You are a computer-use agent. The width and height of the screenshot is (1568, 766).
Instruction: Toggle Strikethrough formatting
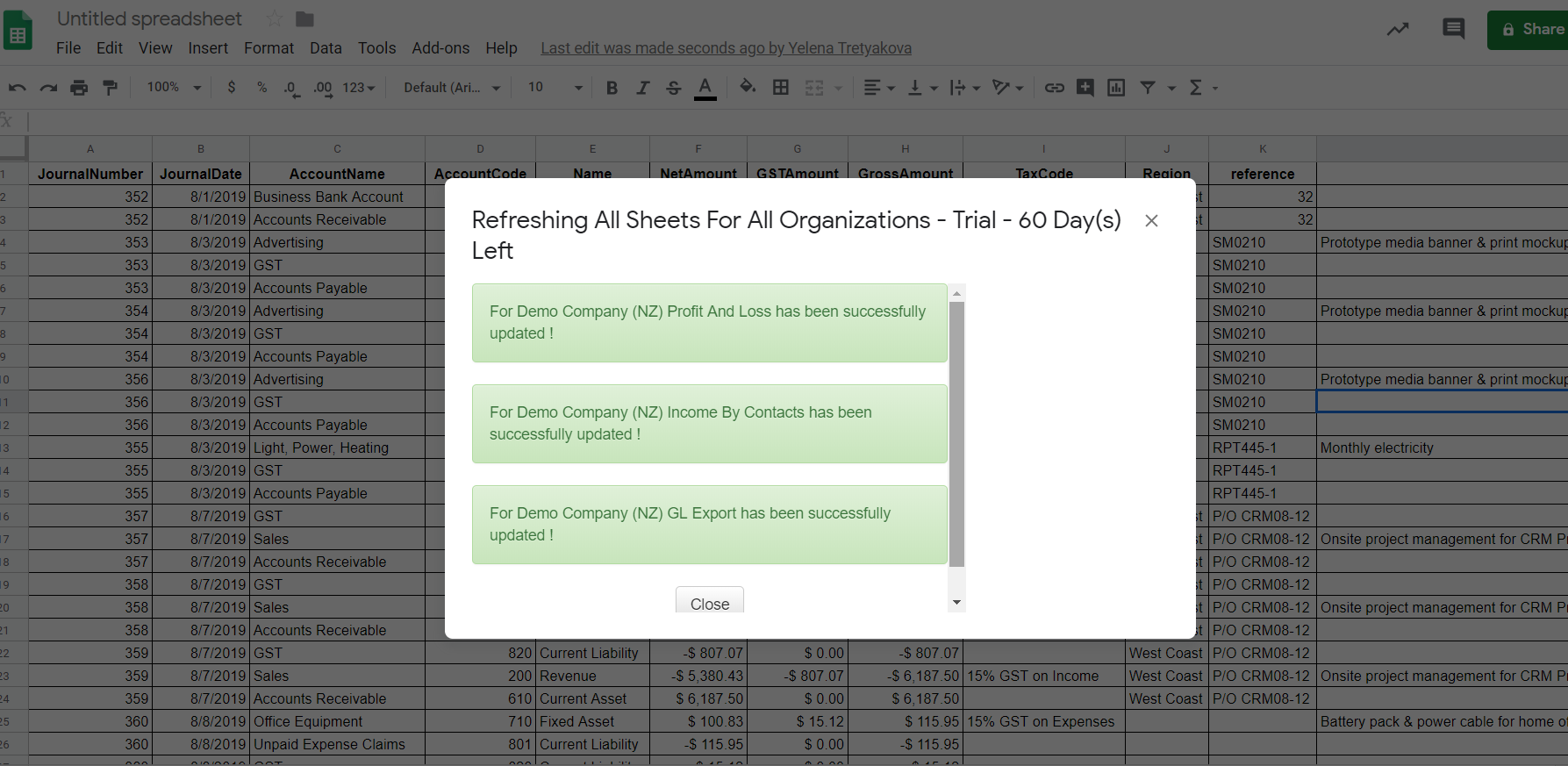point(673,87)
